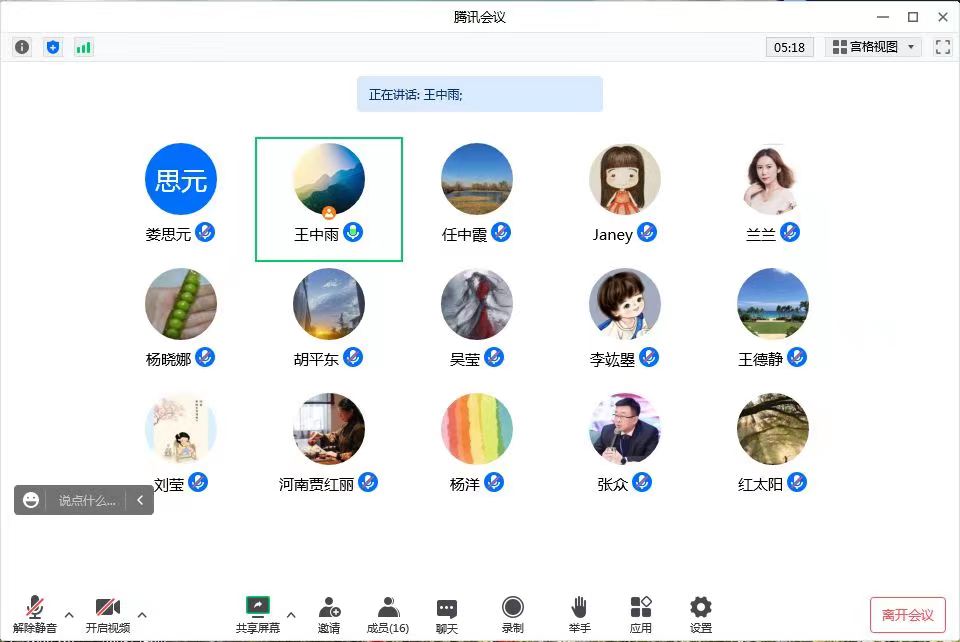Screen dimensions: 960x642
Task: Raise hand with 举手 icon
Action: (x=579, y=613)
